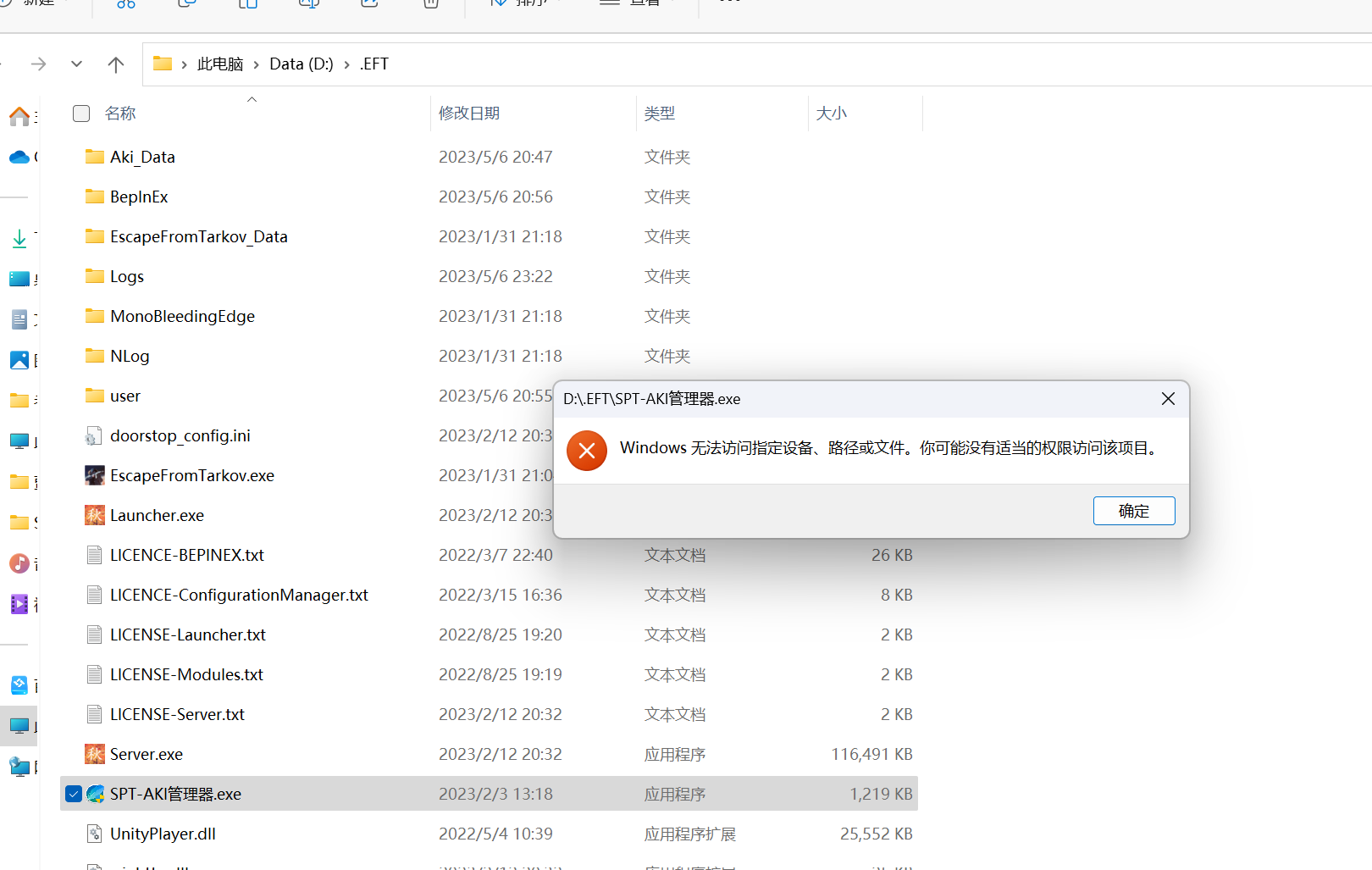This screenshot has width=1372, height=870.
Task: Uncheck the SPT-AKI管理器.exe selection checkbox
Action: point(74,794)
